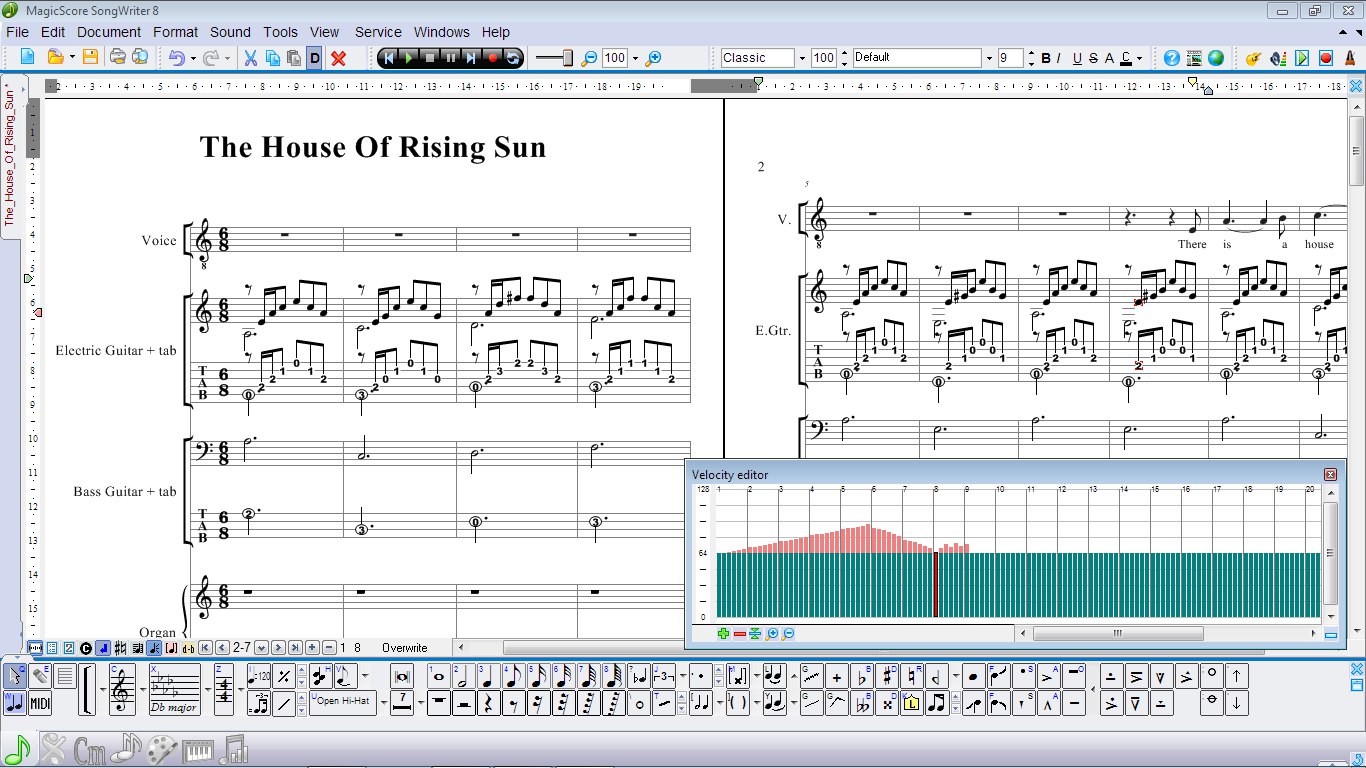
Task: Open the font color dropdown arrow
Action: (1140, 58)
